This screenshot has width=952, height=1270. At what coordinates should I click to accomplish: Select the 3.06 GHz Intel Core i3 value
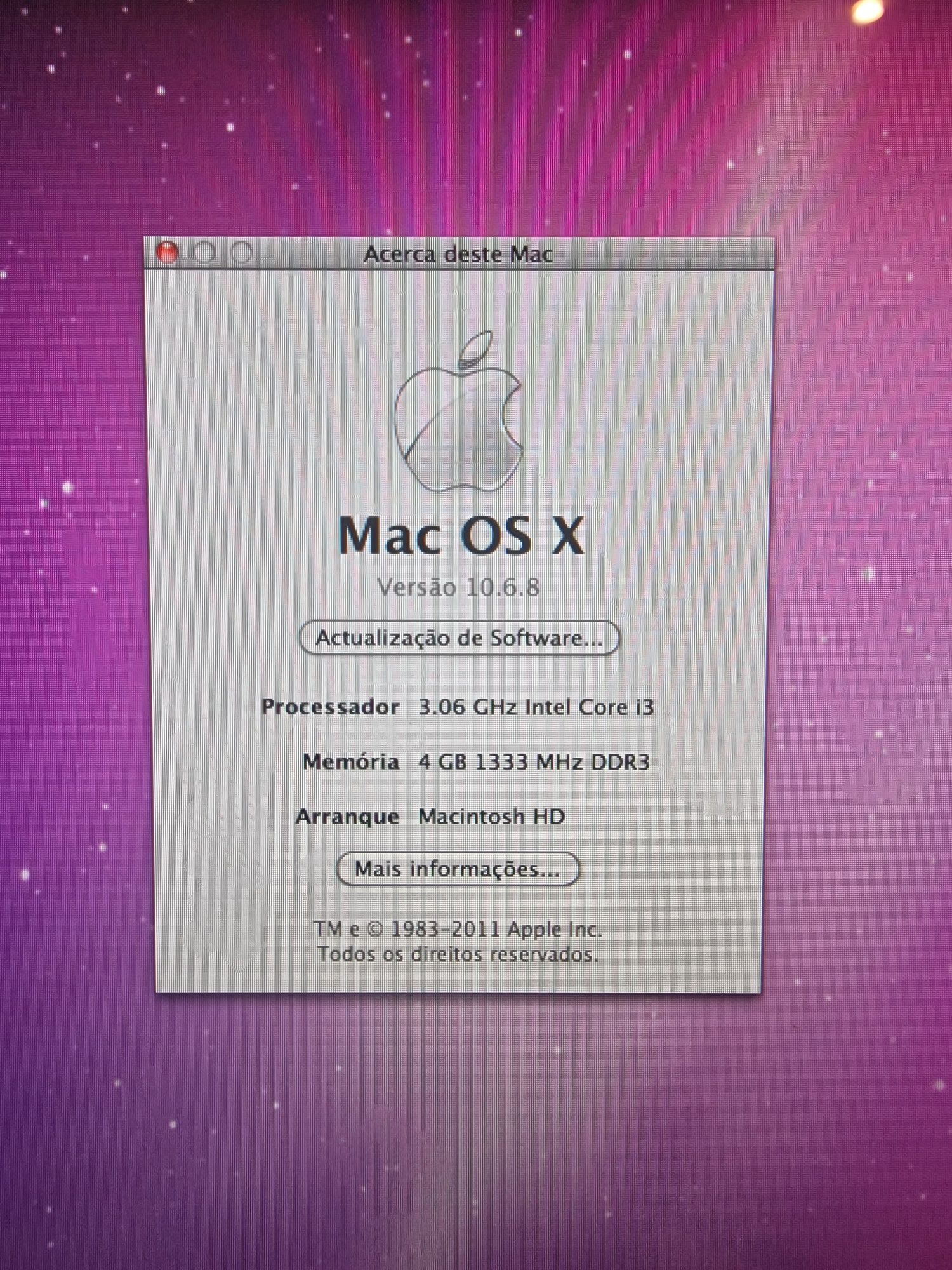point(536,707)
